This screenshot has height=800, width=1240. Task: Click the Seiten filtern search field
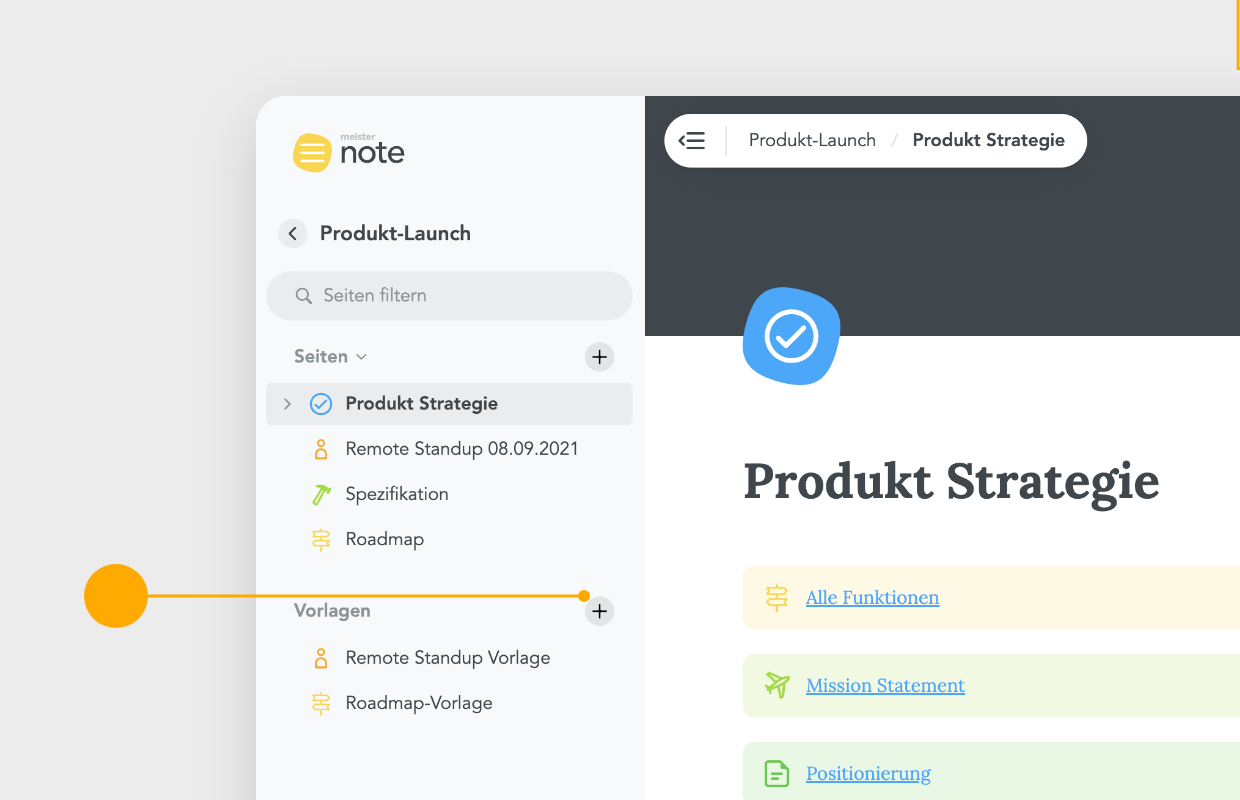tap(449, 296)
